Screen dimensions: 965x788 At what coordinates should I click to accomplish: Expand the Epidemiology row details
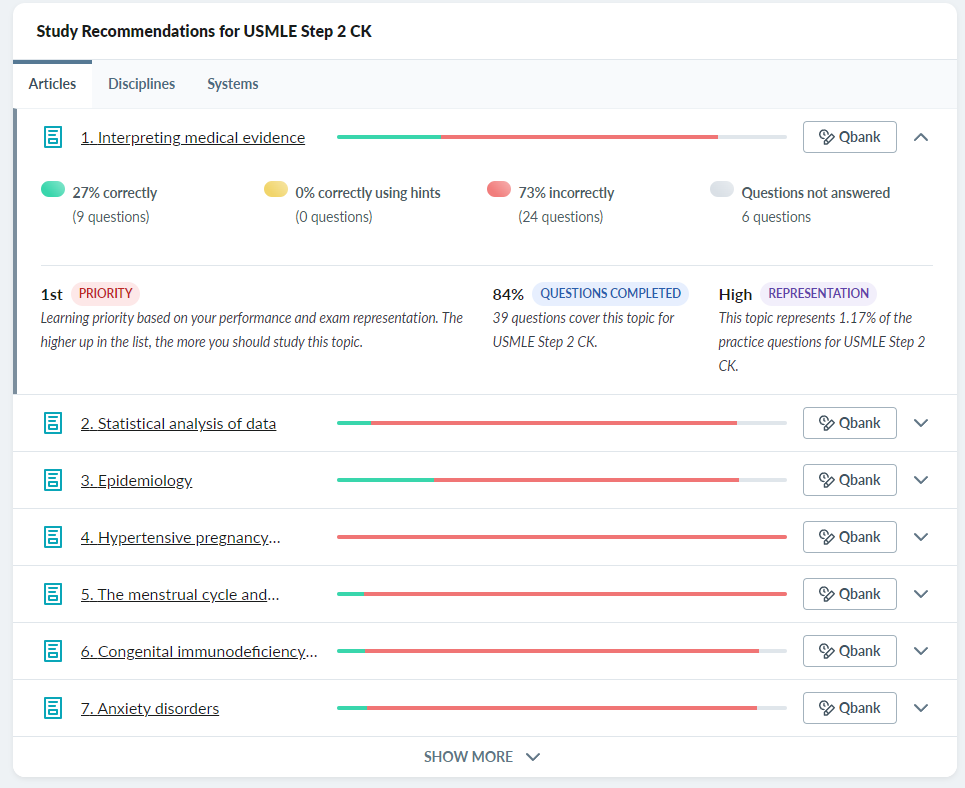click(921, 480)
